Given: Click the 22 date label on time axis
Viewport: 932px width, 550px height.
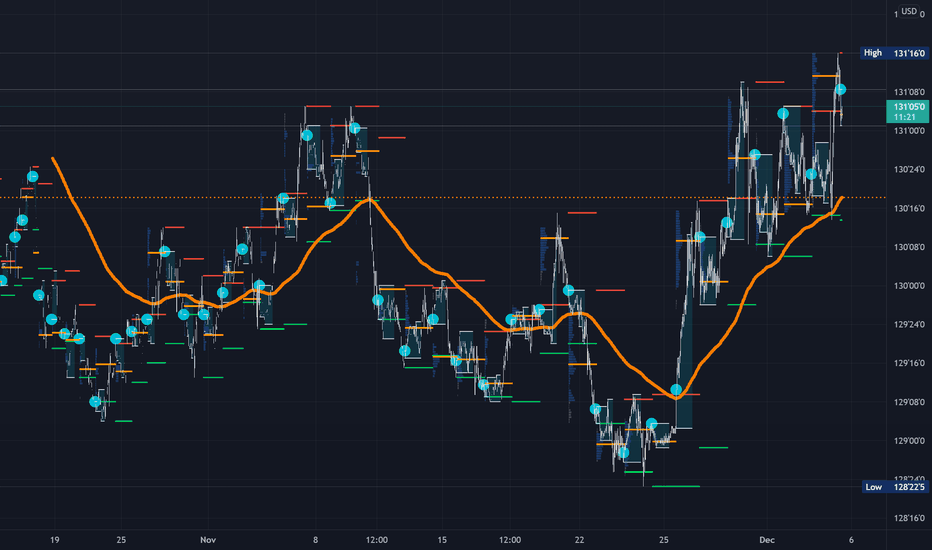Looking at the screenshot, I should (x=580, y=540).
